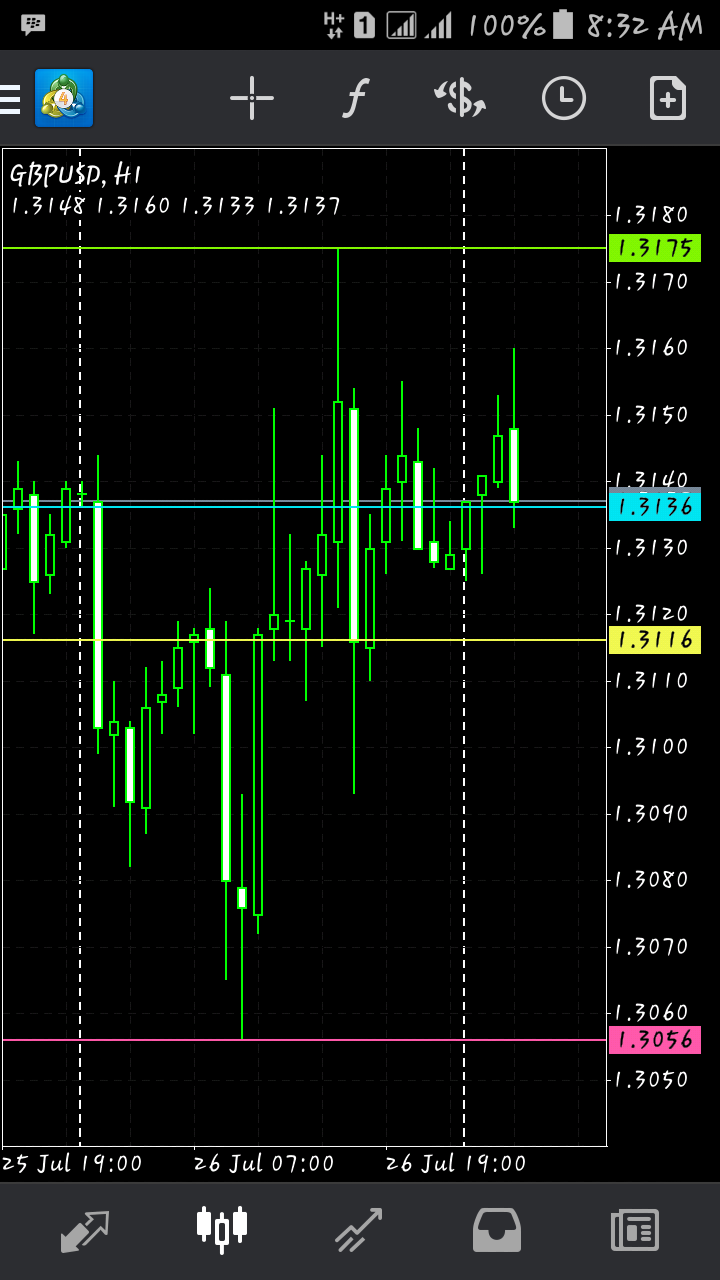This screenshot has width=720, height=1280.
Task: Select the yellow 1.3116 price level label
Action: 654,640
